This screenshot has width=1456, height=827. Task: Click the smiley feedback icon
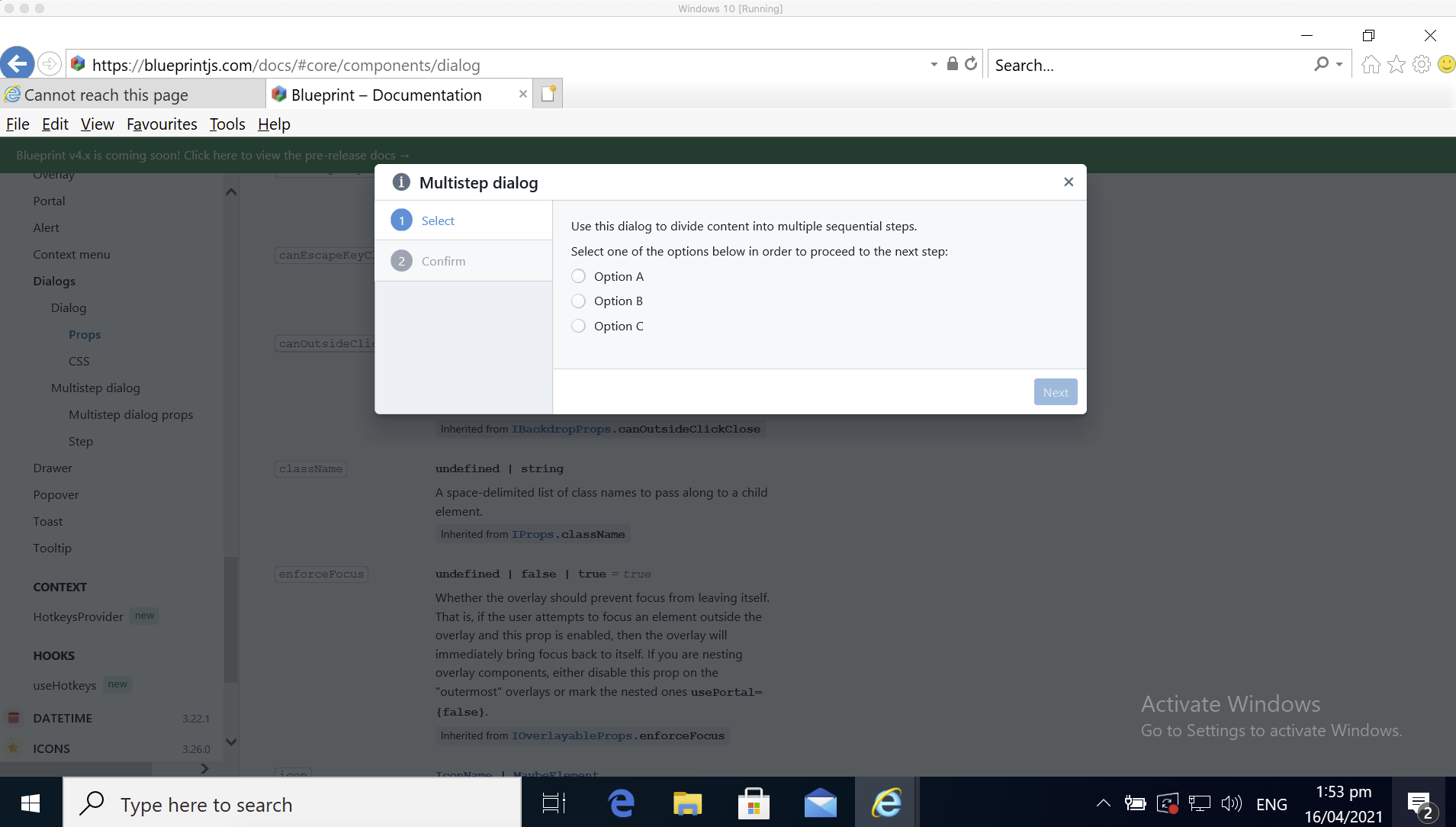(1446, 65)
